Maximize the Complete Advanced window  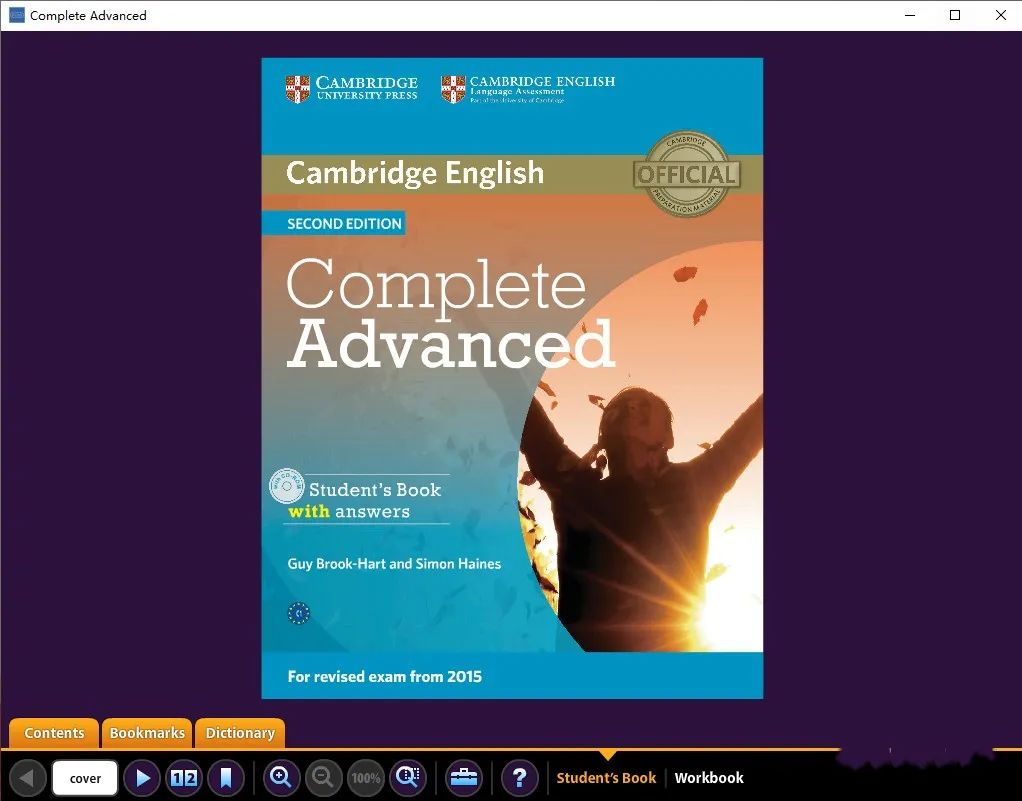pos(955,15)
